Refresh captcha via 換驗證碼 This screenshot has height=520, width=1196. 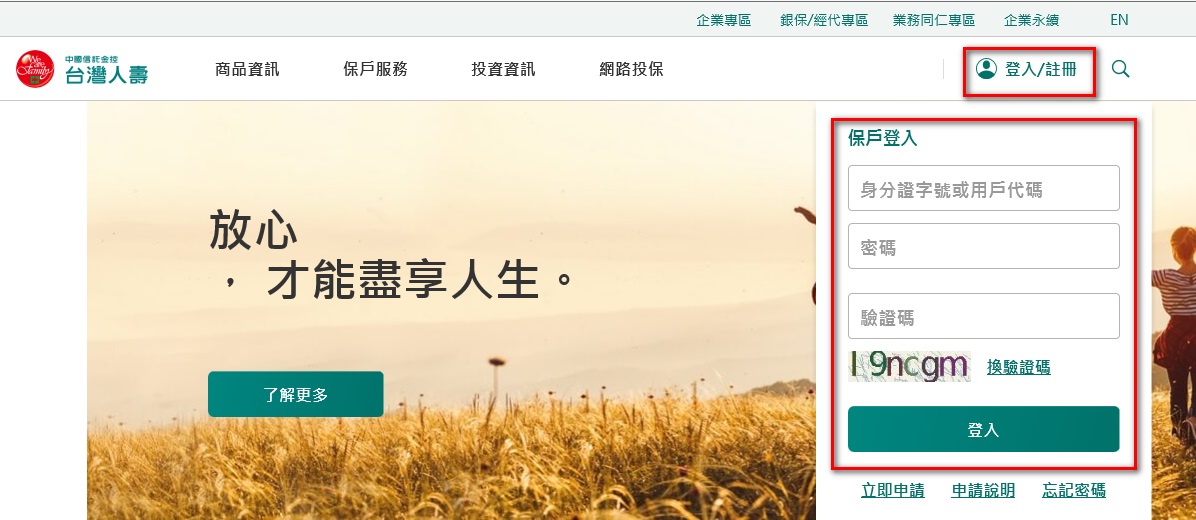[1018, 368]
